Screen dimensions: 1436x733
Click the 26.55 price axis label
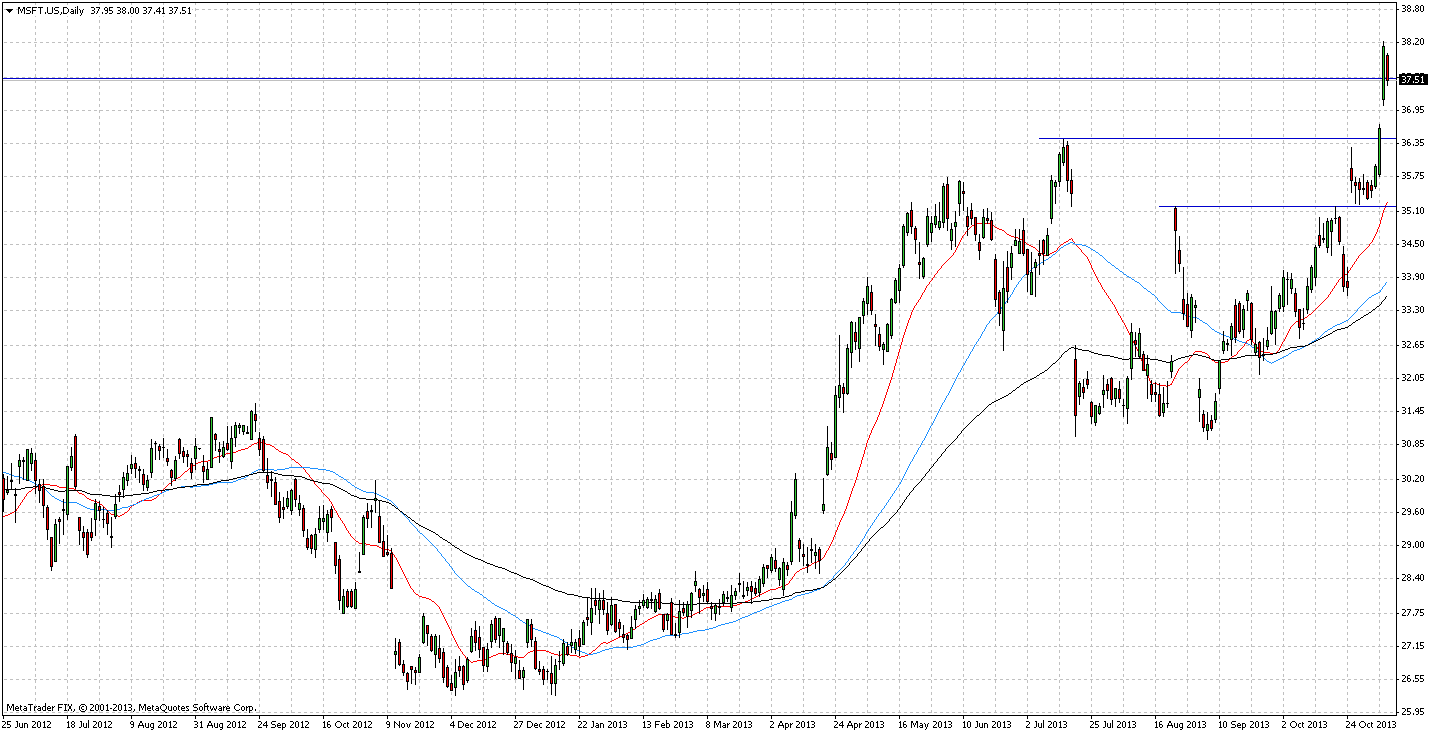click(x=1412, y=680)
